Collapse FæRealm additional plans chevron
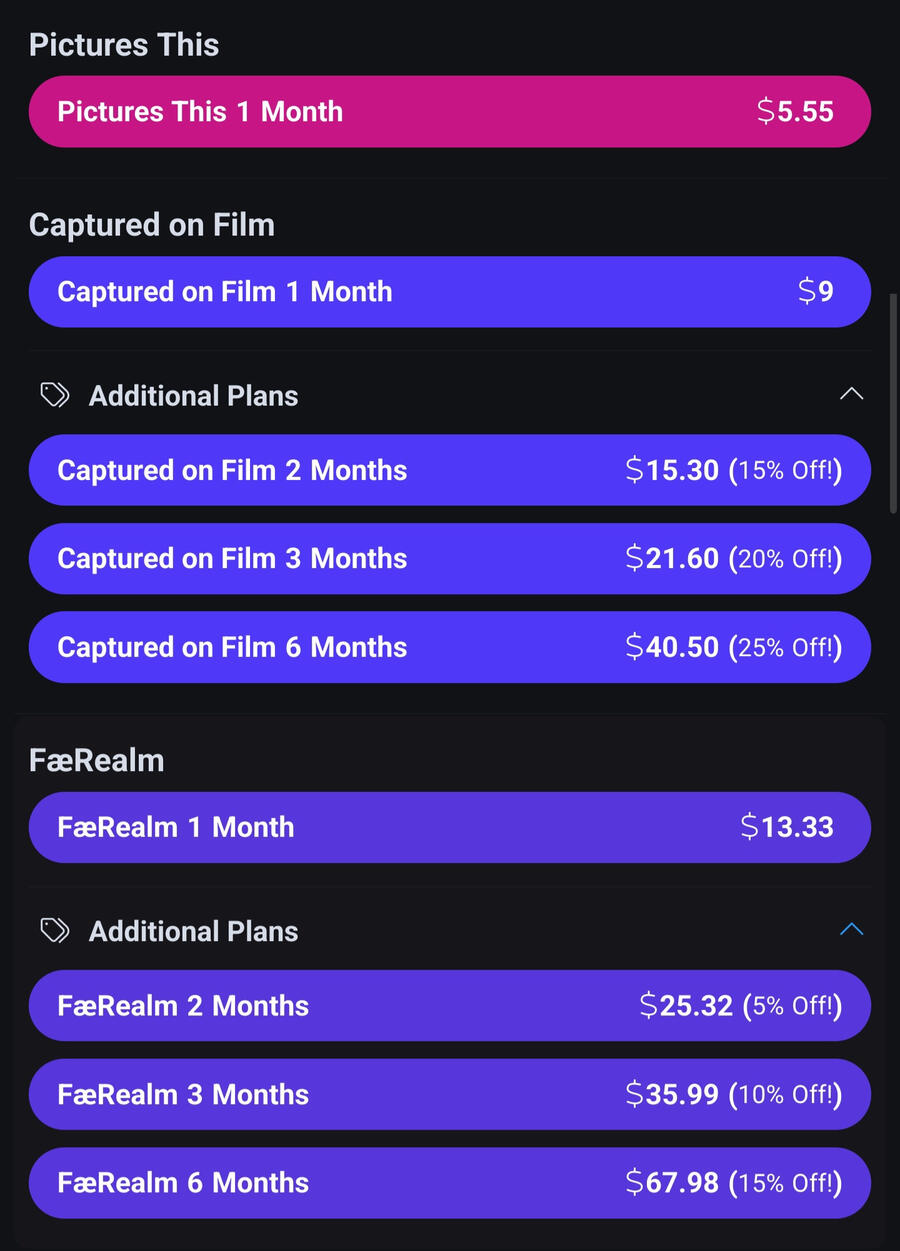900x1251 pixels. (x=851, y=930)
